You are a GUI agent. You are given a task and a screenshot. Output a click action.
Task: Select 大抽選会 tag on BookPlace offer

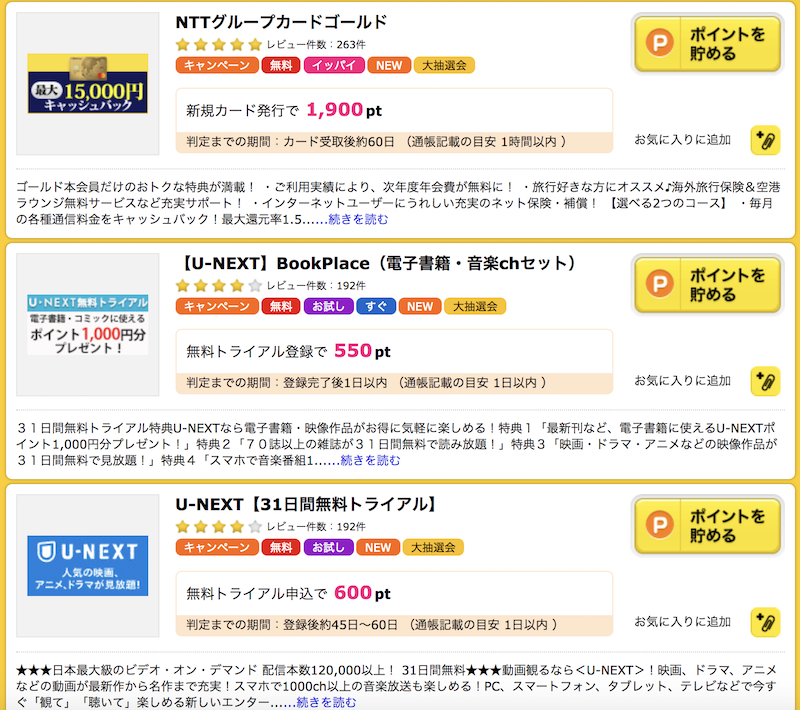pos(475,306)
